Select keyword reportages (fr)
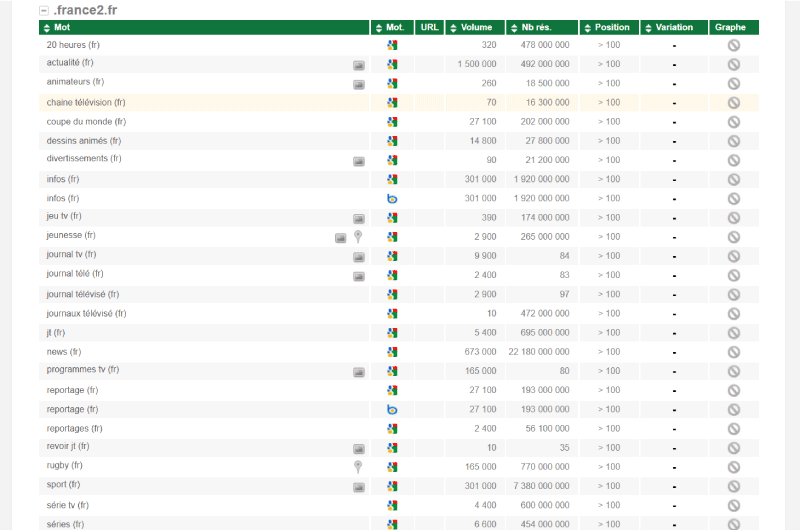 pyautogui.click(x=74, y=428)
